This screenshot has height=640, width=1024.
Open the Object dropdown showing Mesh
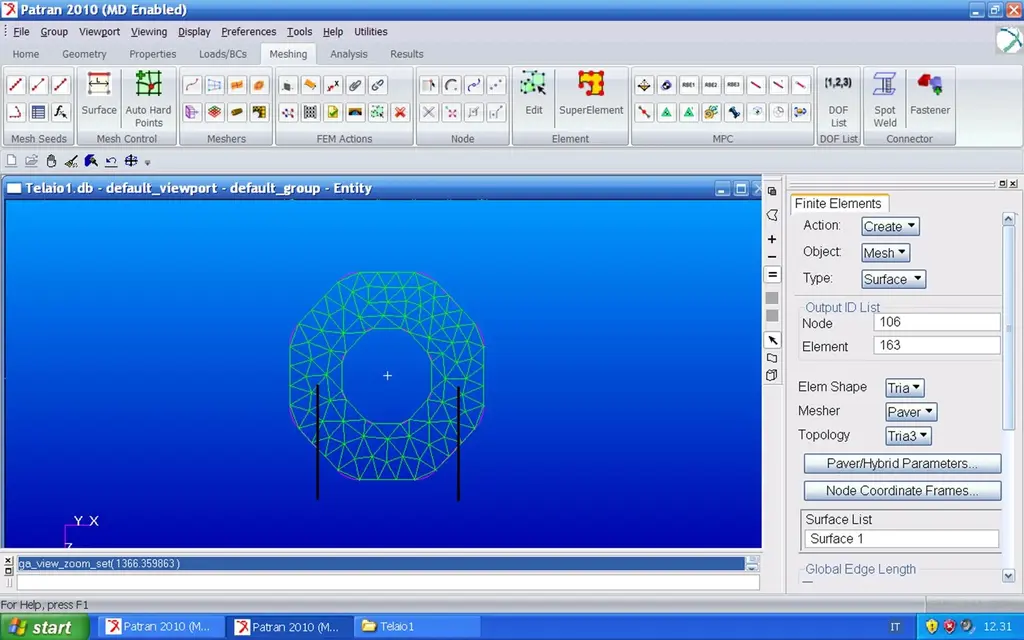[x=886, y=253]
